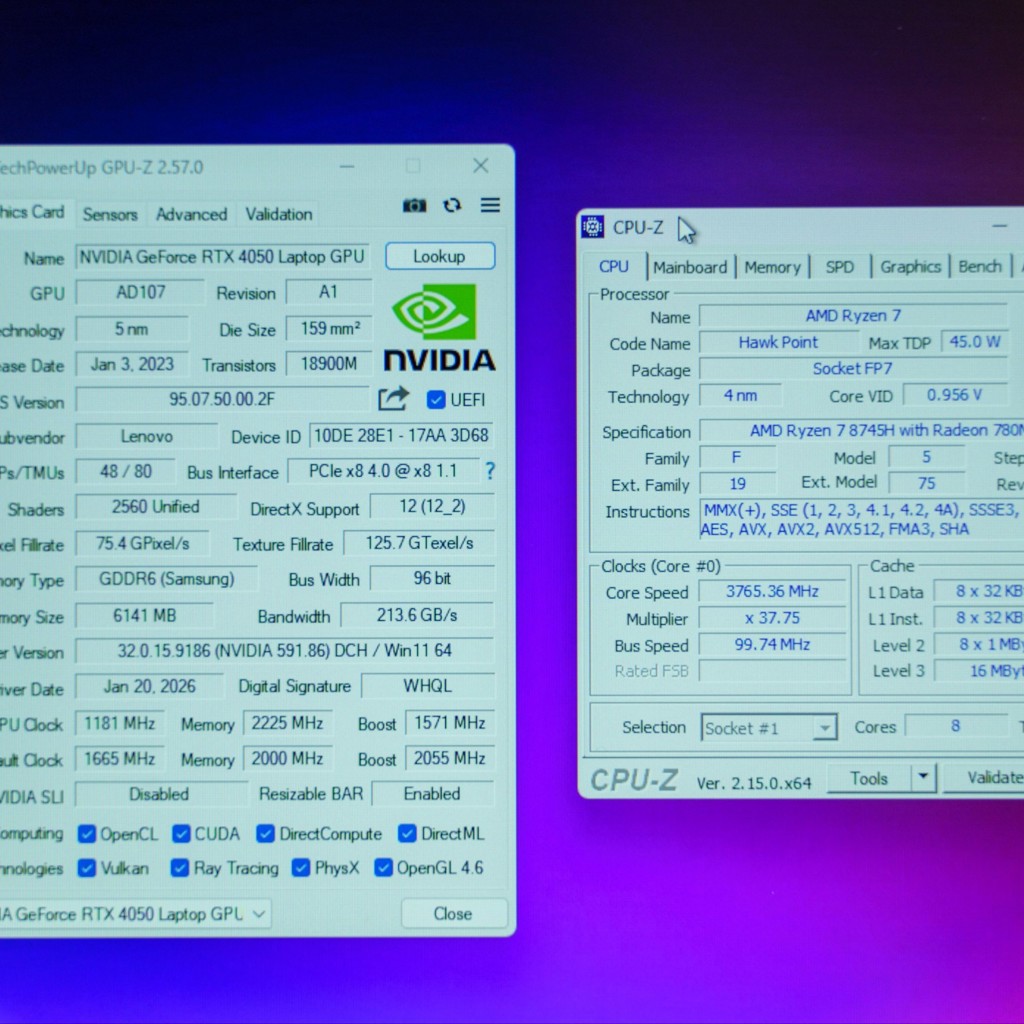Image resolution: width=1024 pixels, height=1024 pixels.
Task: Take a GPU-Z screenshot with camera icon
Action: click(x=414, y=206)
